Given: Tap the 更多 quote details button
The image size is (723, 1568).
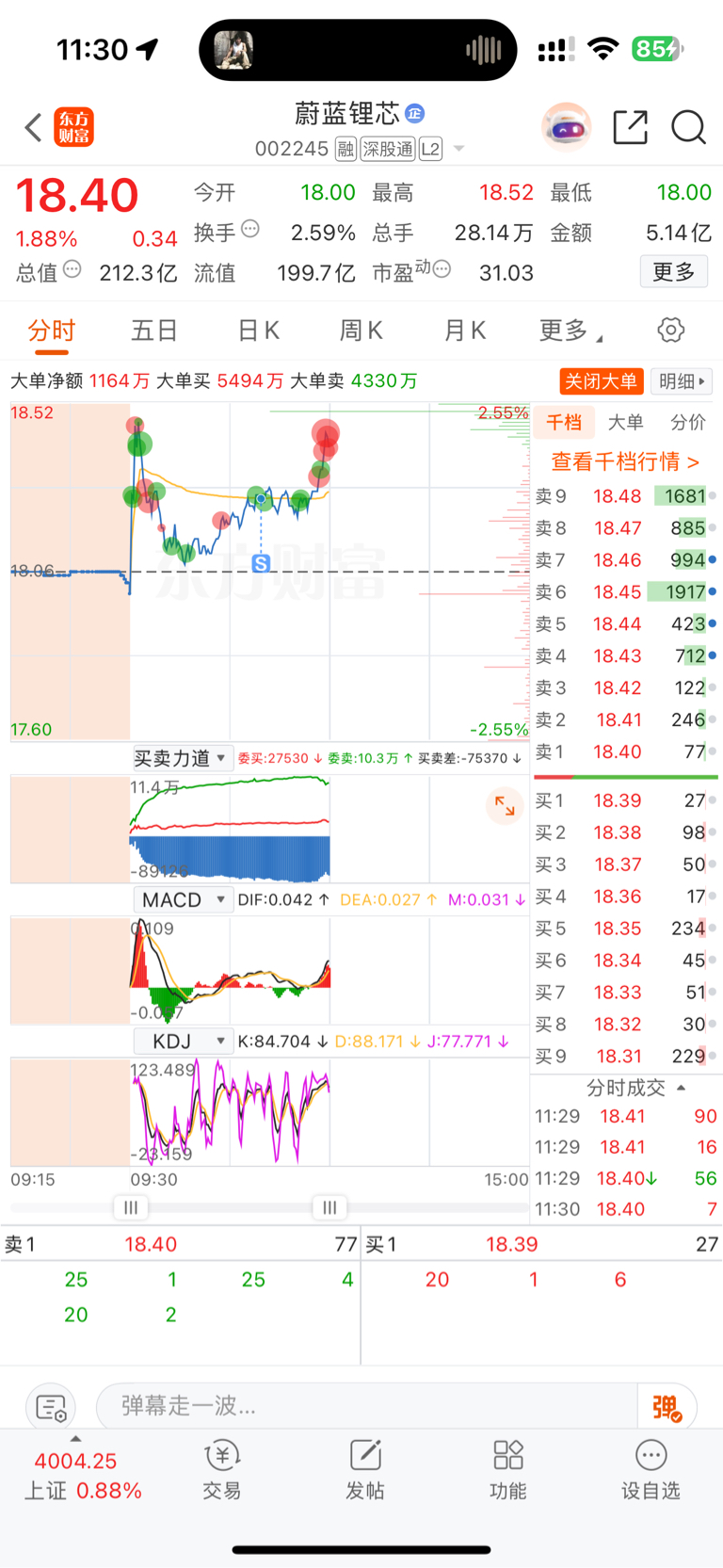Looking at the screenshot, I should 674,272.
